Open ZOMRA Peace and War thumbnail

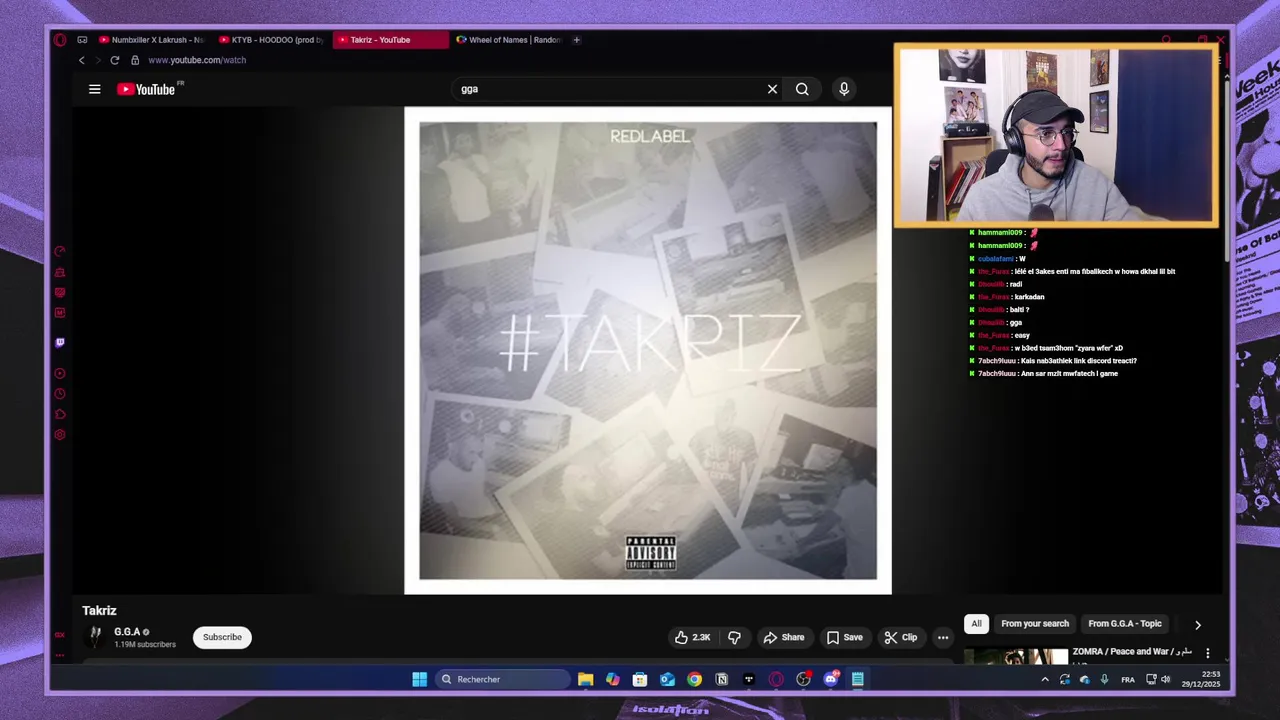point(1015,655)
